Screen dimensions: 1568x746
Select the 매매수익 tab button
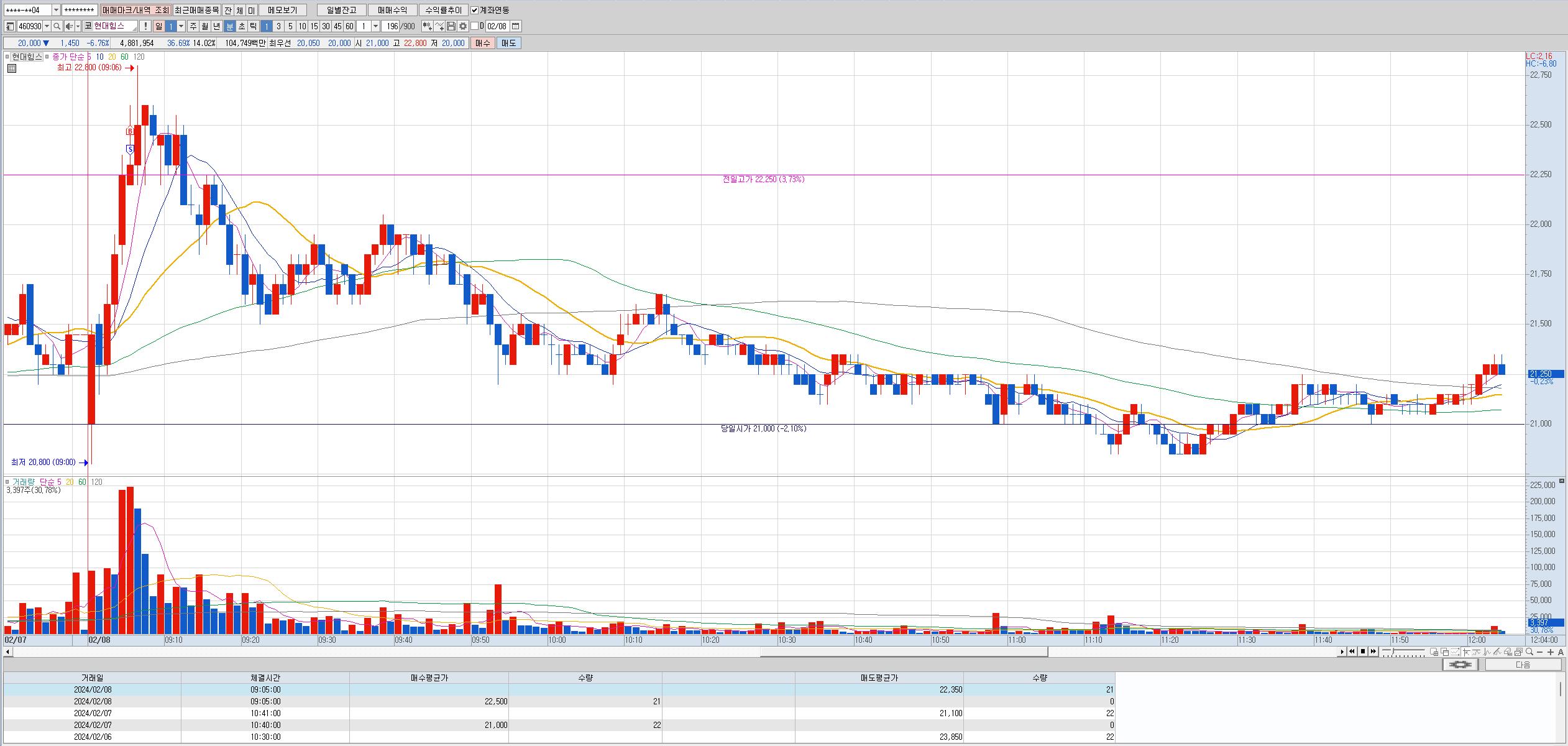(x=392, y=10)
